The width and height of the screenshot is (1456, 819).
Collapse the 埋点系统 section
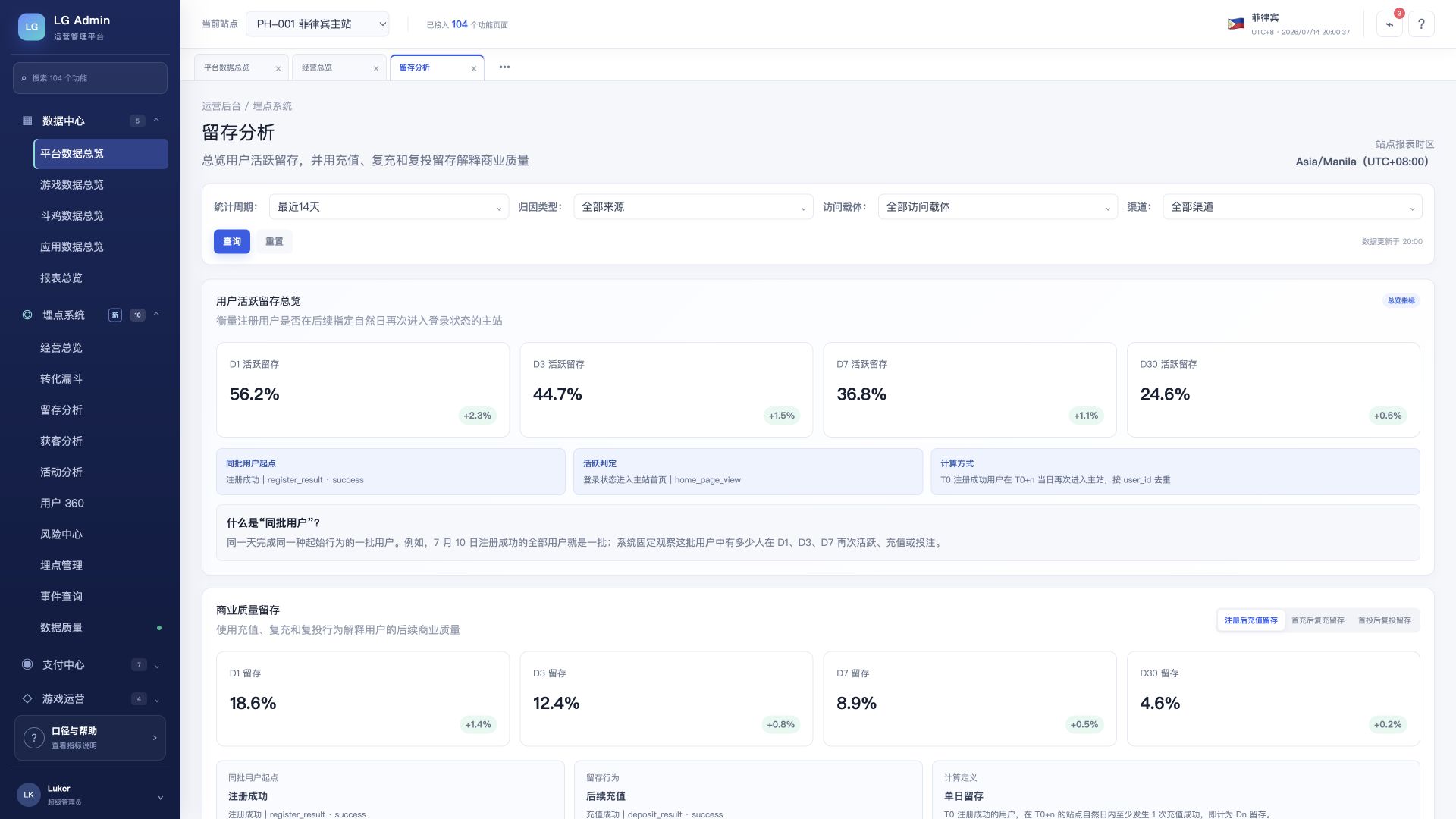pyautogui.click(x=156, y=314)
